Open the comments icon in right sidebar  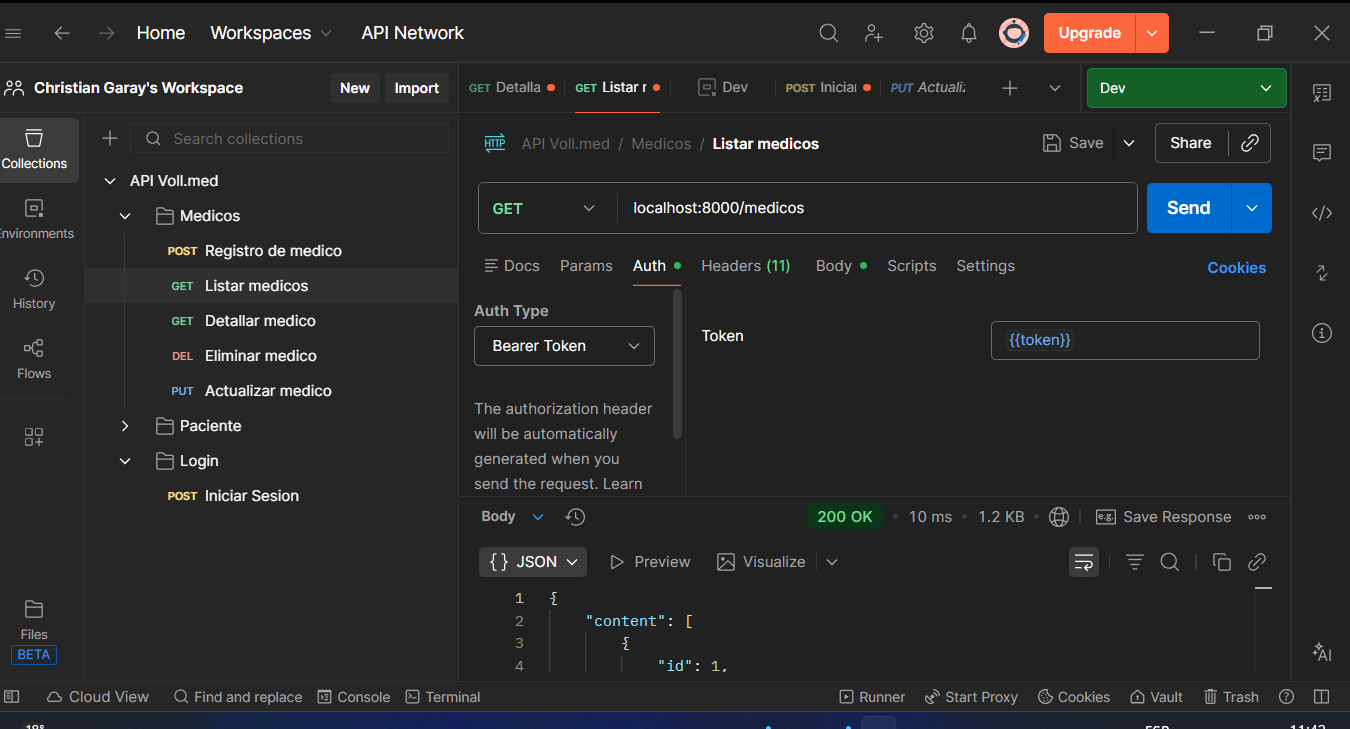coord(1321,153)
